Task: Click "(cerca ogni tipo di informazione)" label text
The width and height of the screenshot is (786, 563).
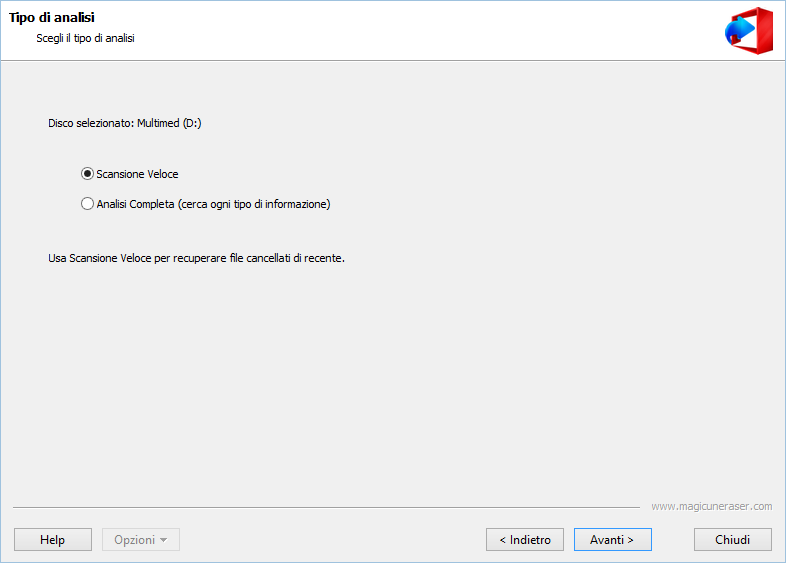Action: 254,204
